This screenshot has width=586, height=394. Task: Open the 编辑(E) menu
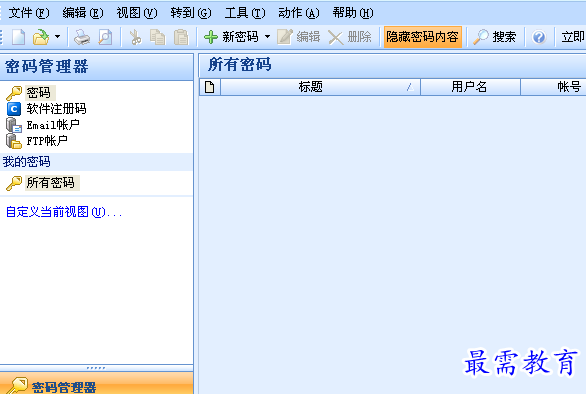pyautogui.click(x=83, y=13)
